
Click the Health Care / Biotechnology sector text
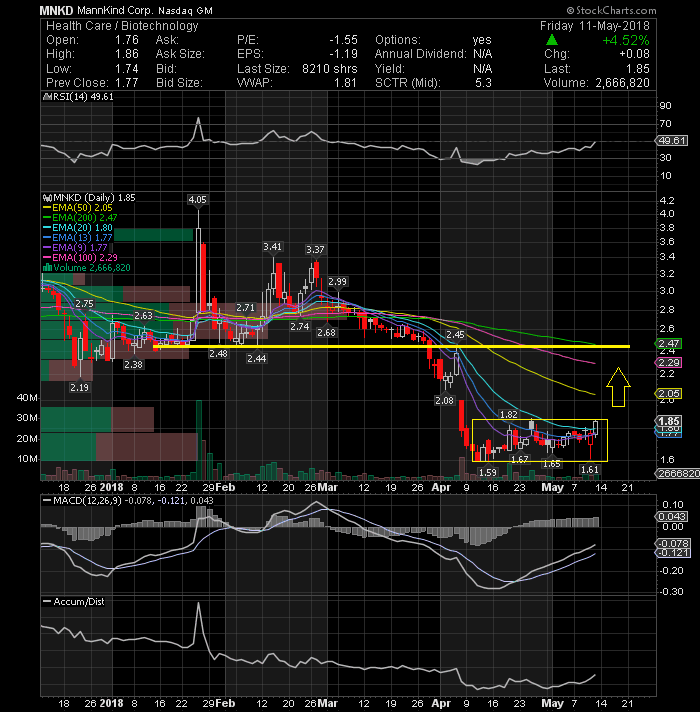(122, 26)
